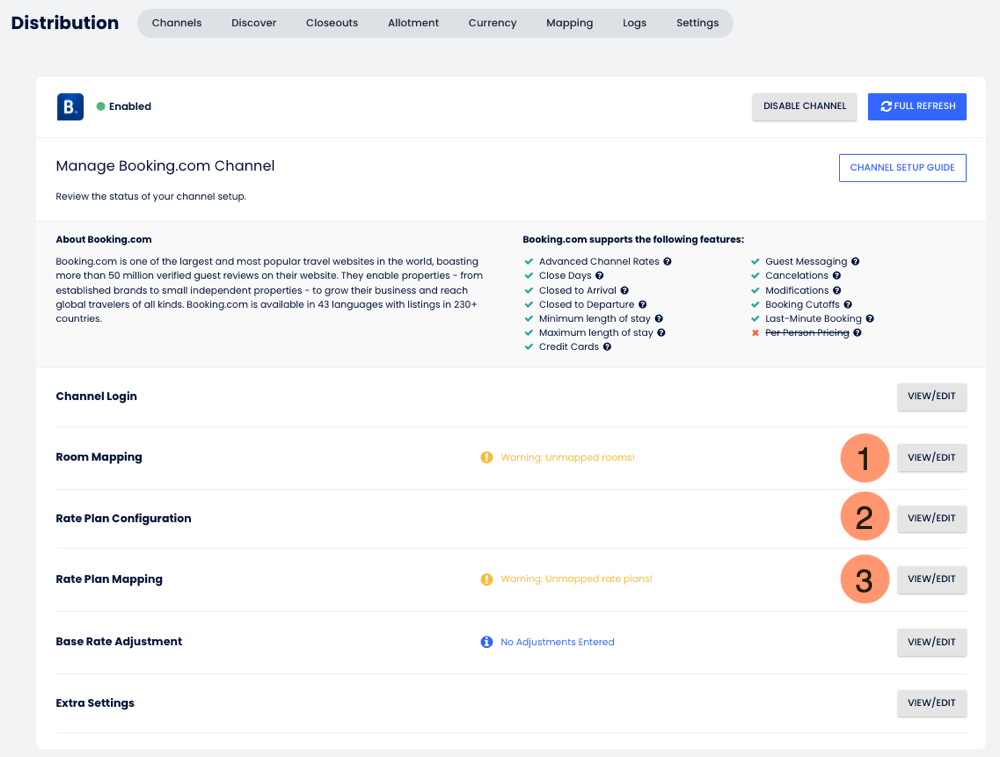
Task: Click help icon beside Per Person Pricing
Action: coord(857,333)
